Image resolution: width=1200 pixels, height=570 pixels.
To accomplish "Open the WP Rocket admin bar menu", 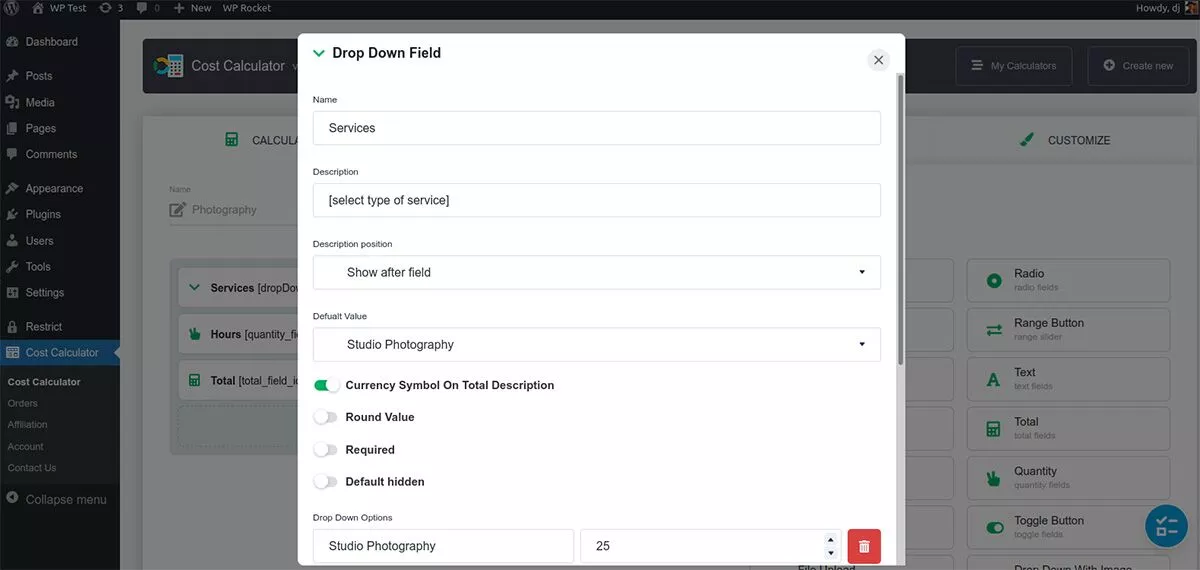I will pyautogui.click(x=246, y=8).
